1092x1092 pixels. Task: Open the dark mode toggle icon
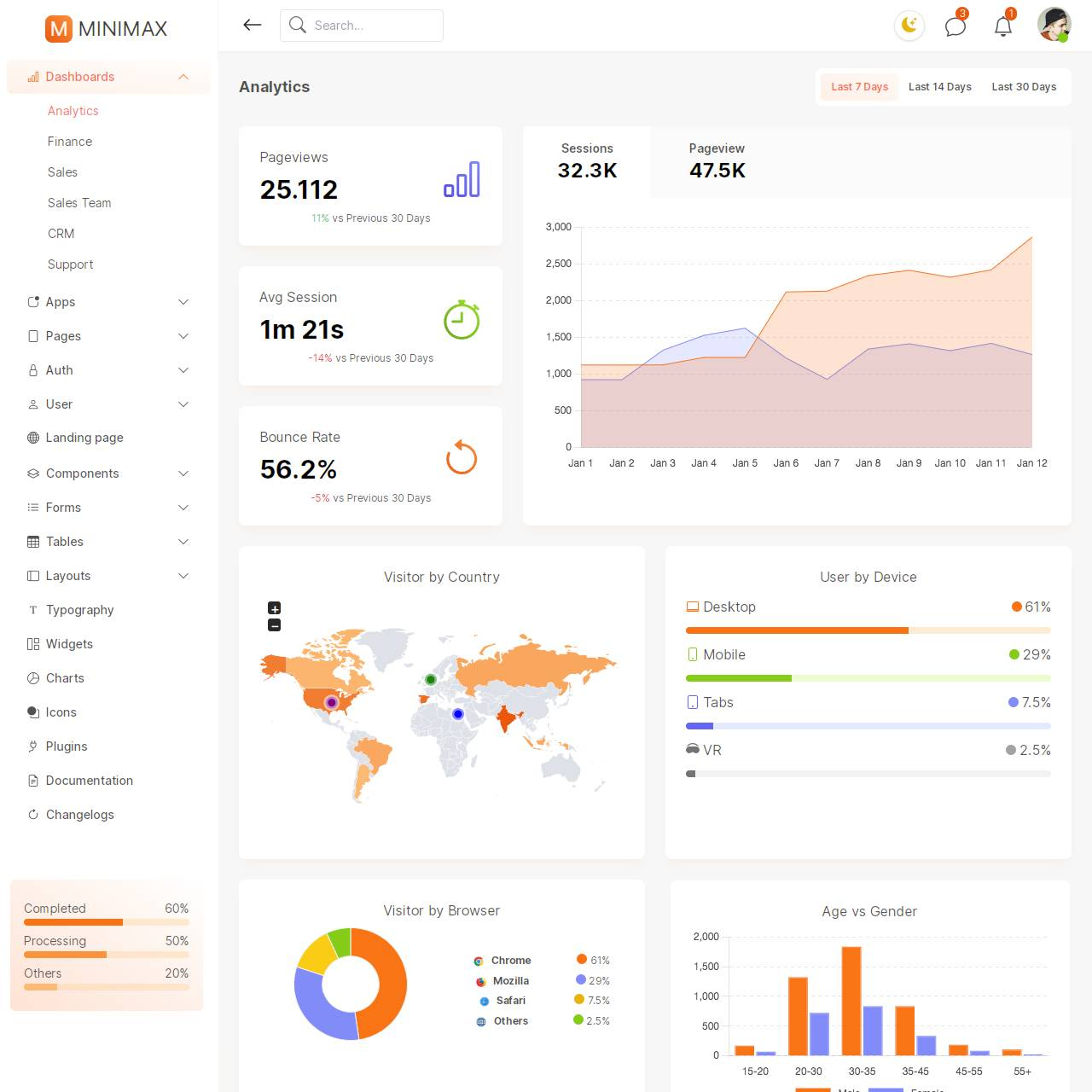click(909, 26)
